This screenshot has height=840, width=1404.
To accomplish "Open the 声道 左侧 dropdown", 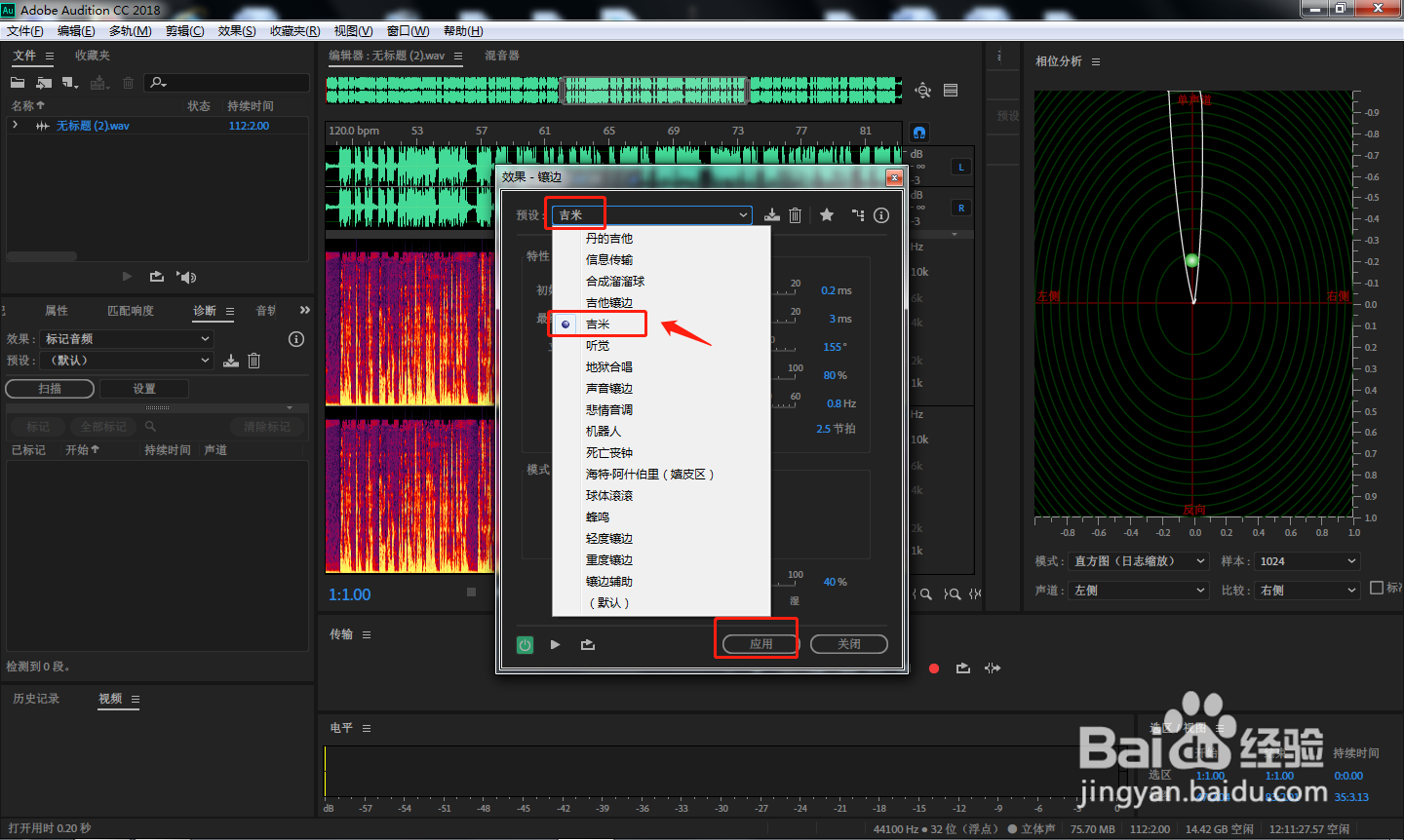I will click(x=1137, y=591).
